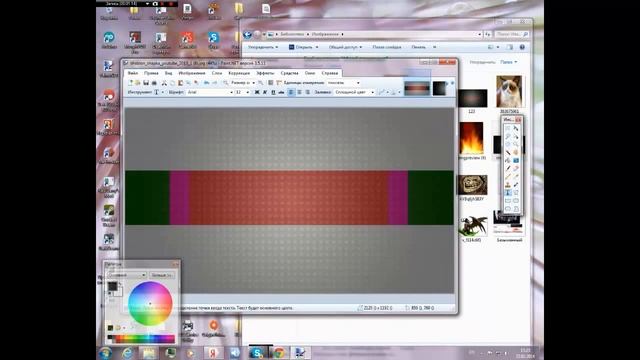This screenshot has width=640, height=360.
Task: Set text alignment to right
Action: point(308,92)
